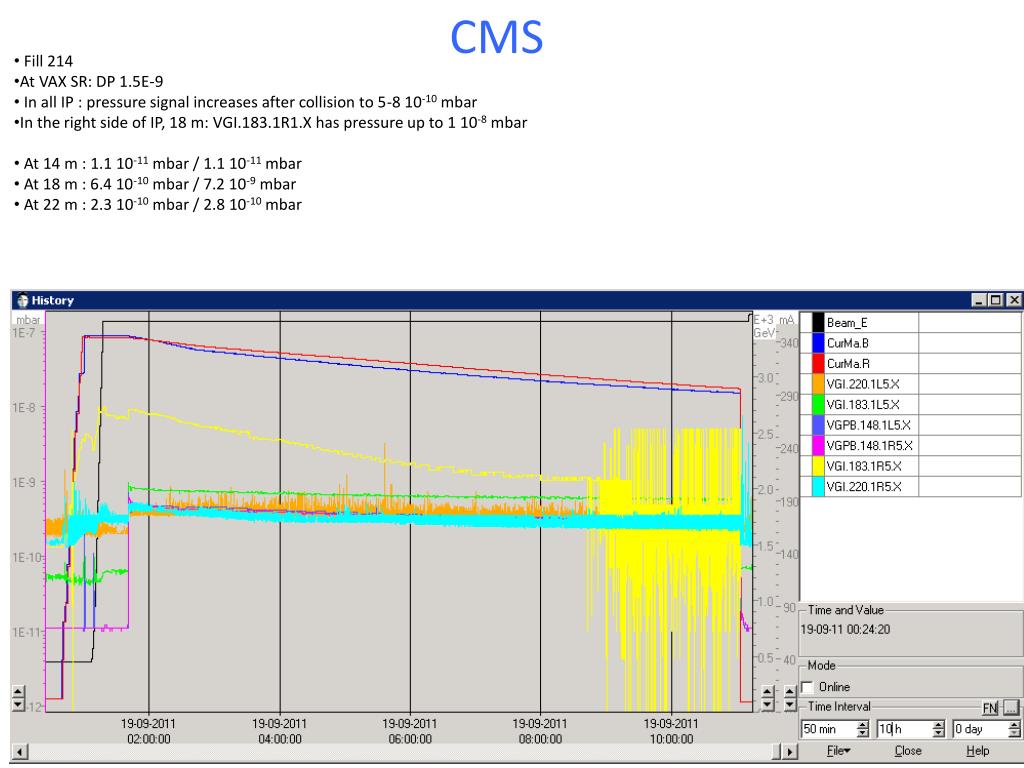Click the yellow VGI.183.1R5.X color swatch
1024x768 pixels.
click(x=818, y=466)
